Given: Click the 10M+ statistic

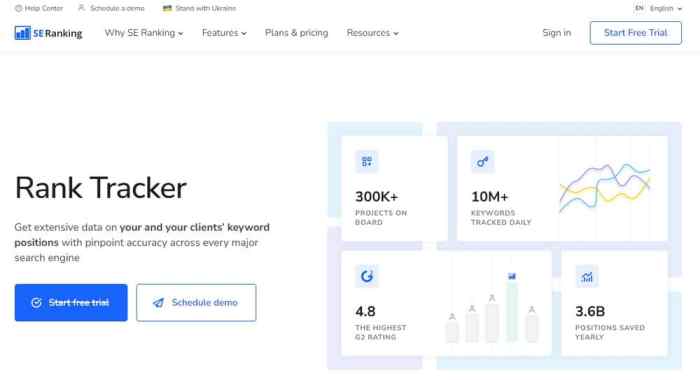Looking at the screenshot, I should coord(489,197).
